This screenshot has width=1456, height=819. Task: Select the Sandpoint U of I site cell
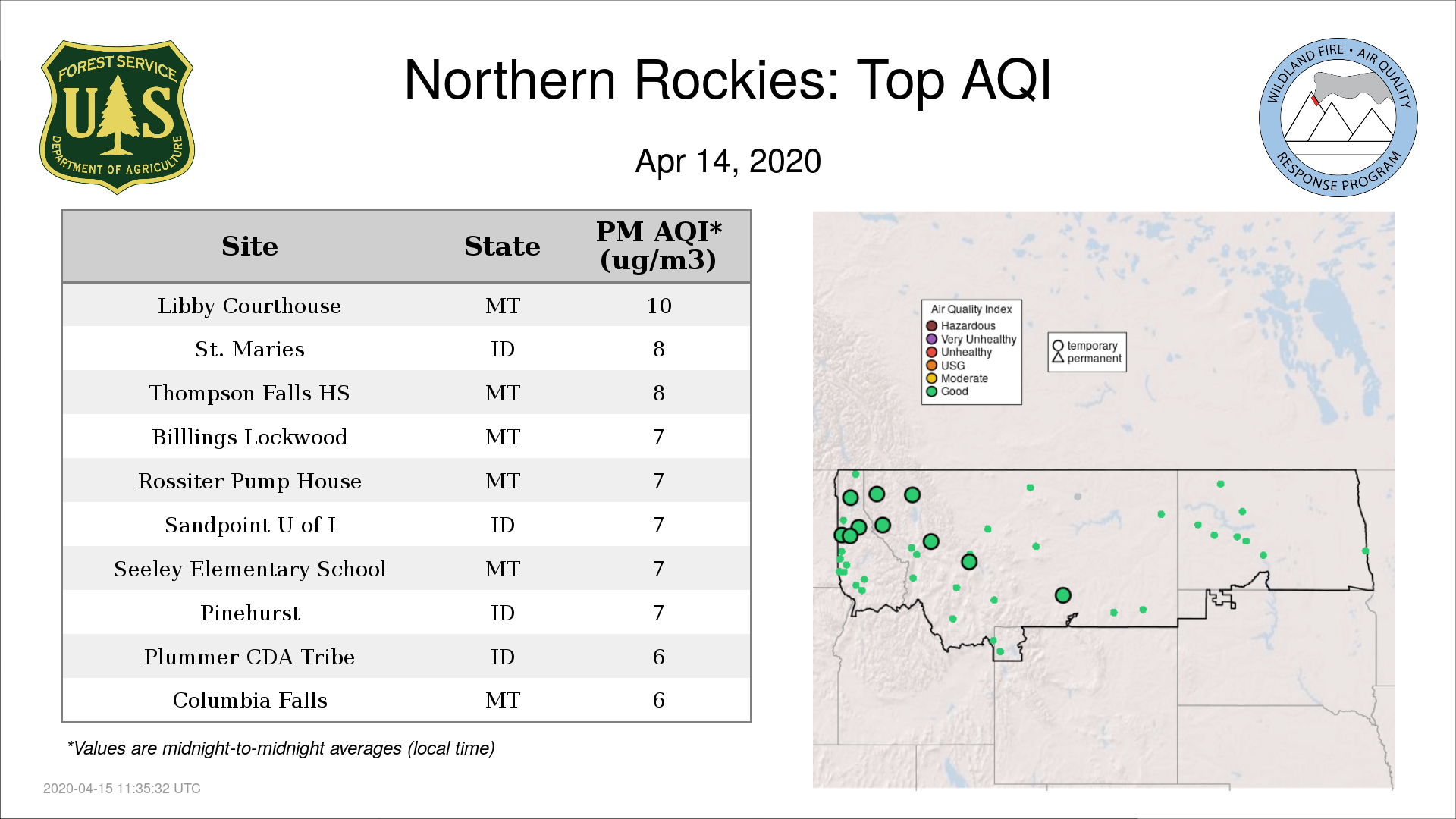pos(249,525)
